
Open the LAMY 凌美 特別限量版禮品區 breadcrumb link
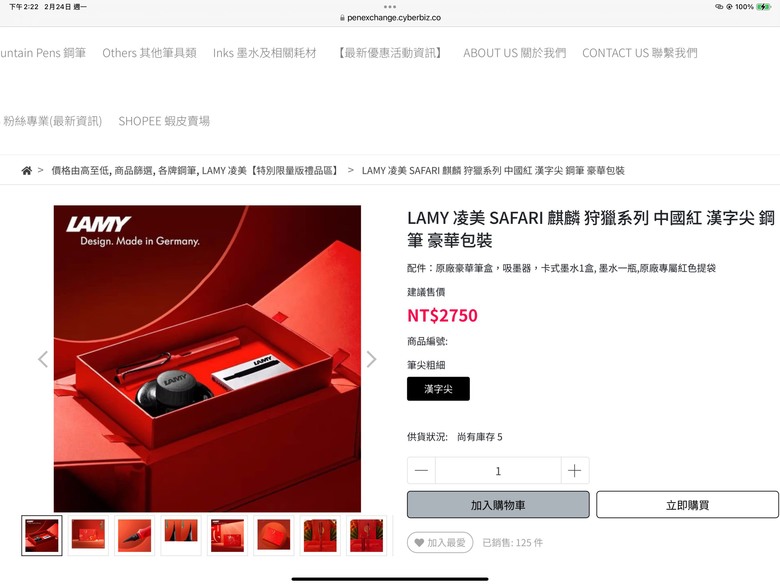(271, 171)
